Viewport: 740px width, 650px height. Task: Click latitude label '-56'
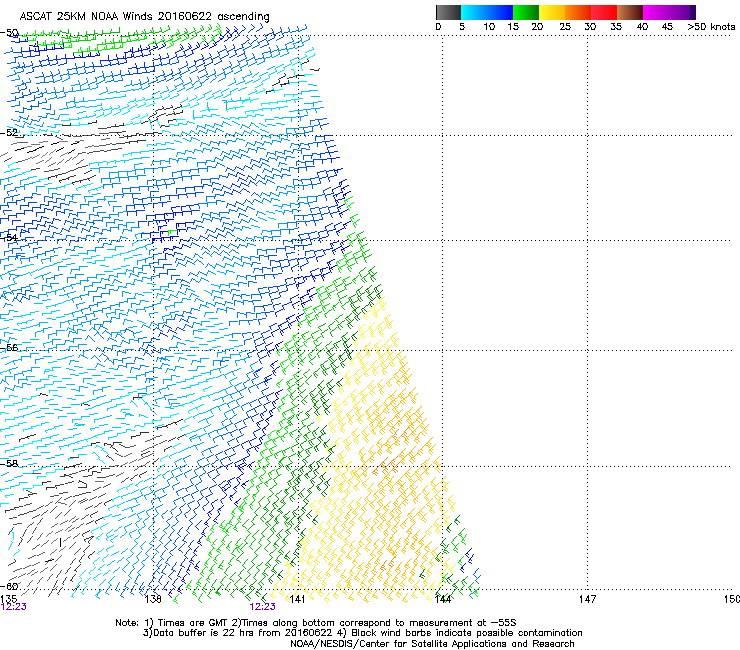pos(9,347)
